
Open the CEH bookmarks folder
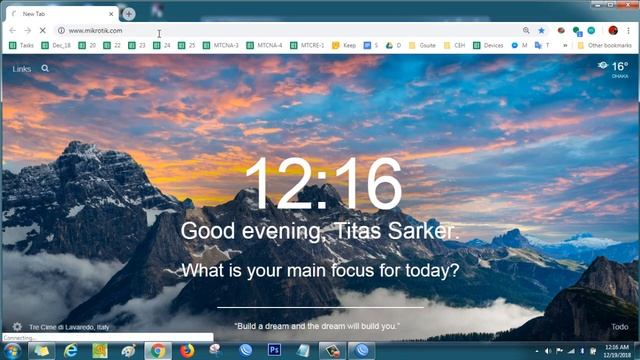(x=455, y=45)
